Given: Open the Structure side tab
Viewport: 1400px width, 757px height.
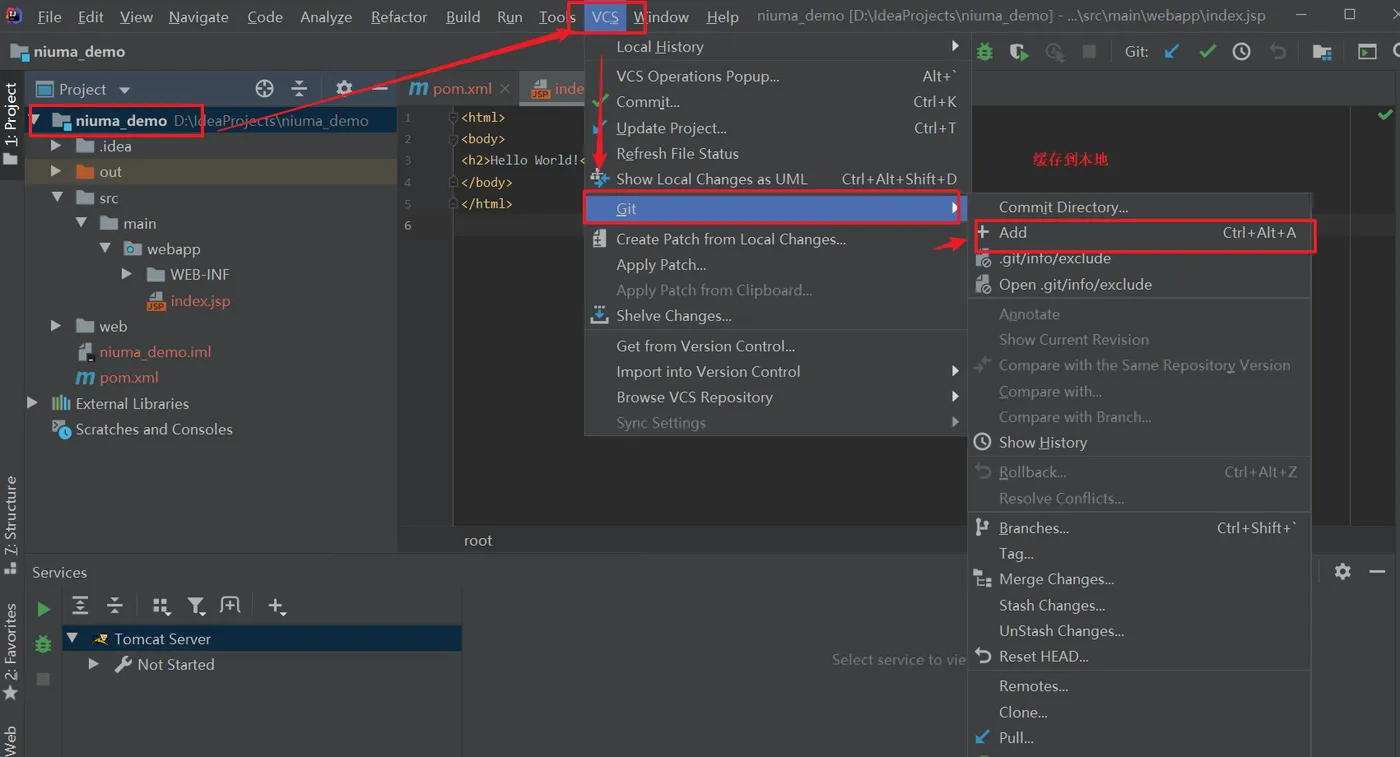Looking at the screenshot, I should click(x=11, y=525).
